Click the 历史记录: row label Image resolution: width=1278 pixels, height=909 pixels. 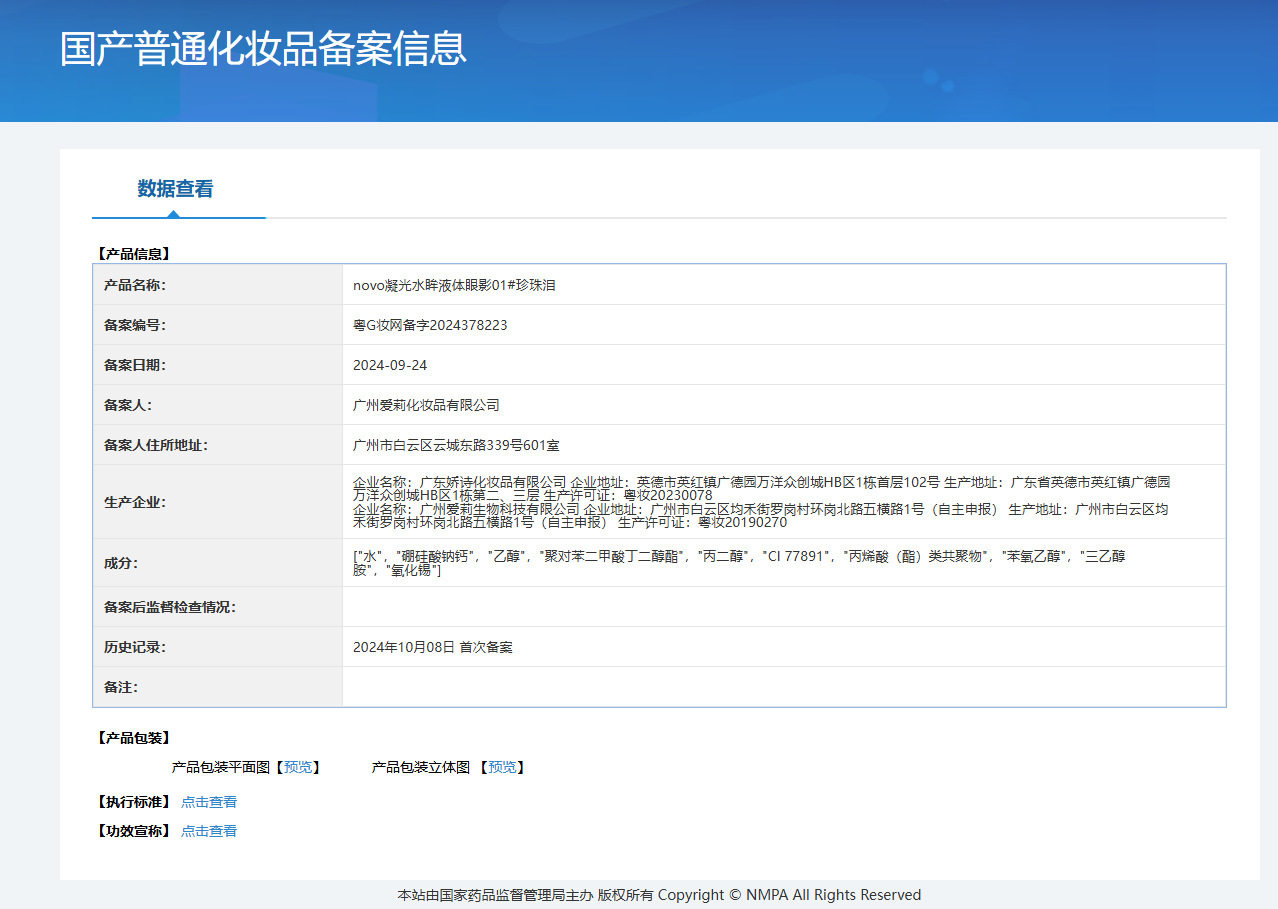coord(135,647)
